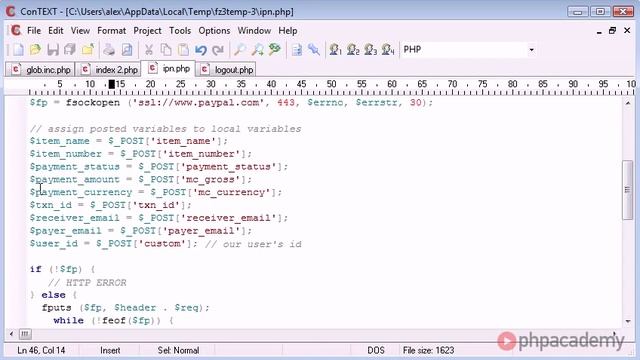Save the file with the floppy disk icon

(x=53, y=50)
